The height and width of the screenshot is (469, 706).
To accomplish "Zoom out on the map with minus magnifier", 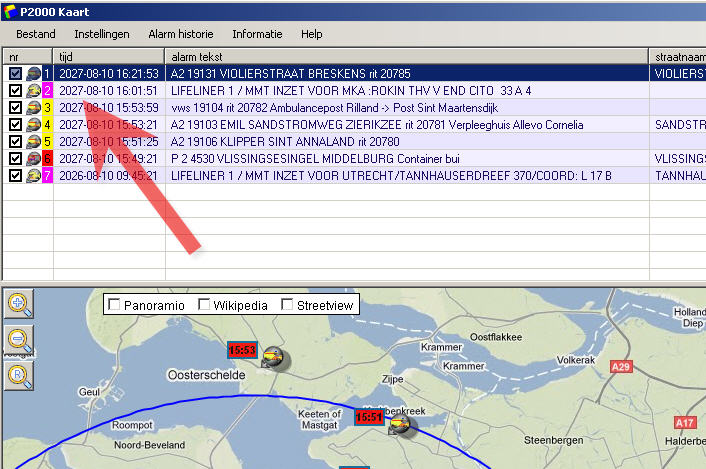I will pos(19,340).
